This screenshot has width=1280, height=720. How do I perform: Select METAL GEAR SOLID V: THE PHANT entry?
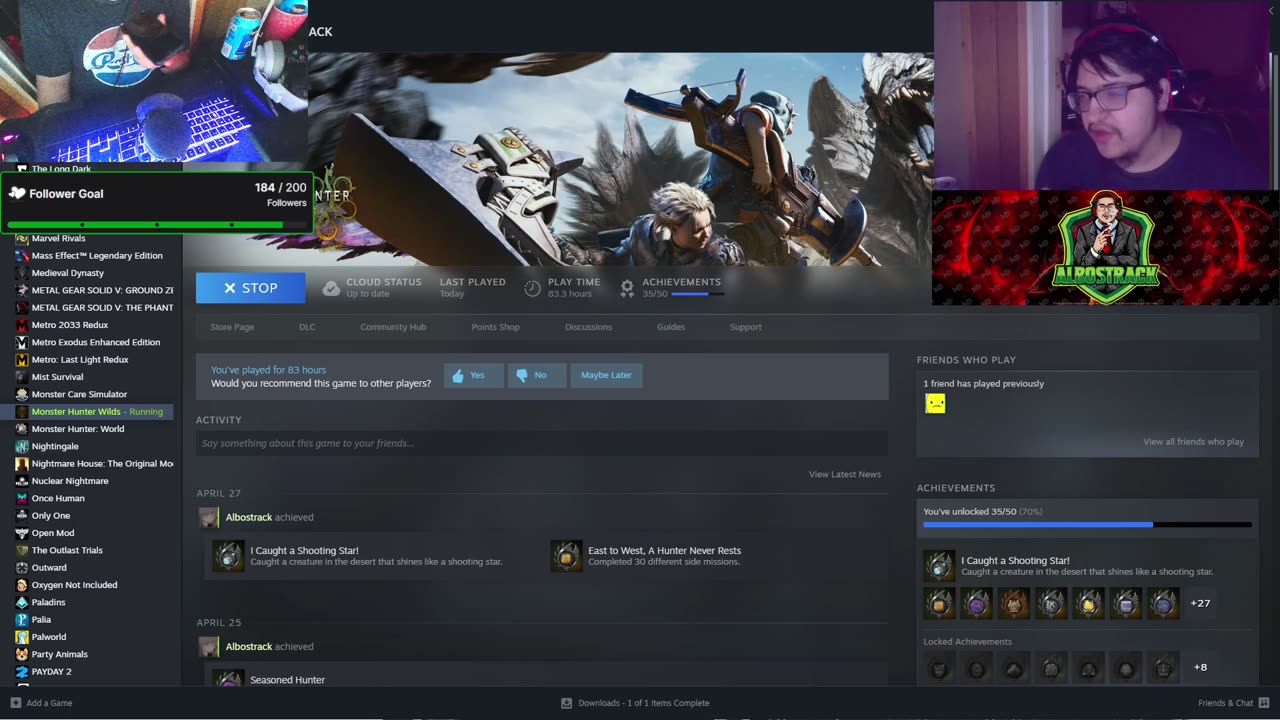click(x=102, y=308)
